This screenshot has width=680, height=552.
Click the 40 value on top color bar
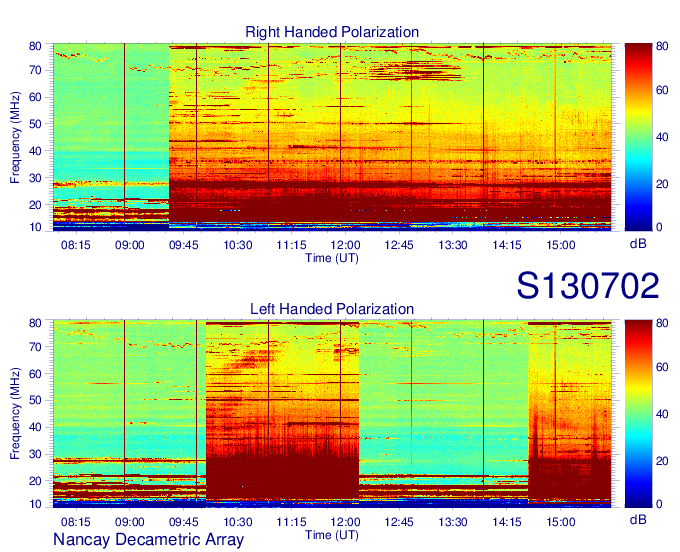(x=662, y=137)
